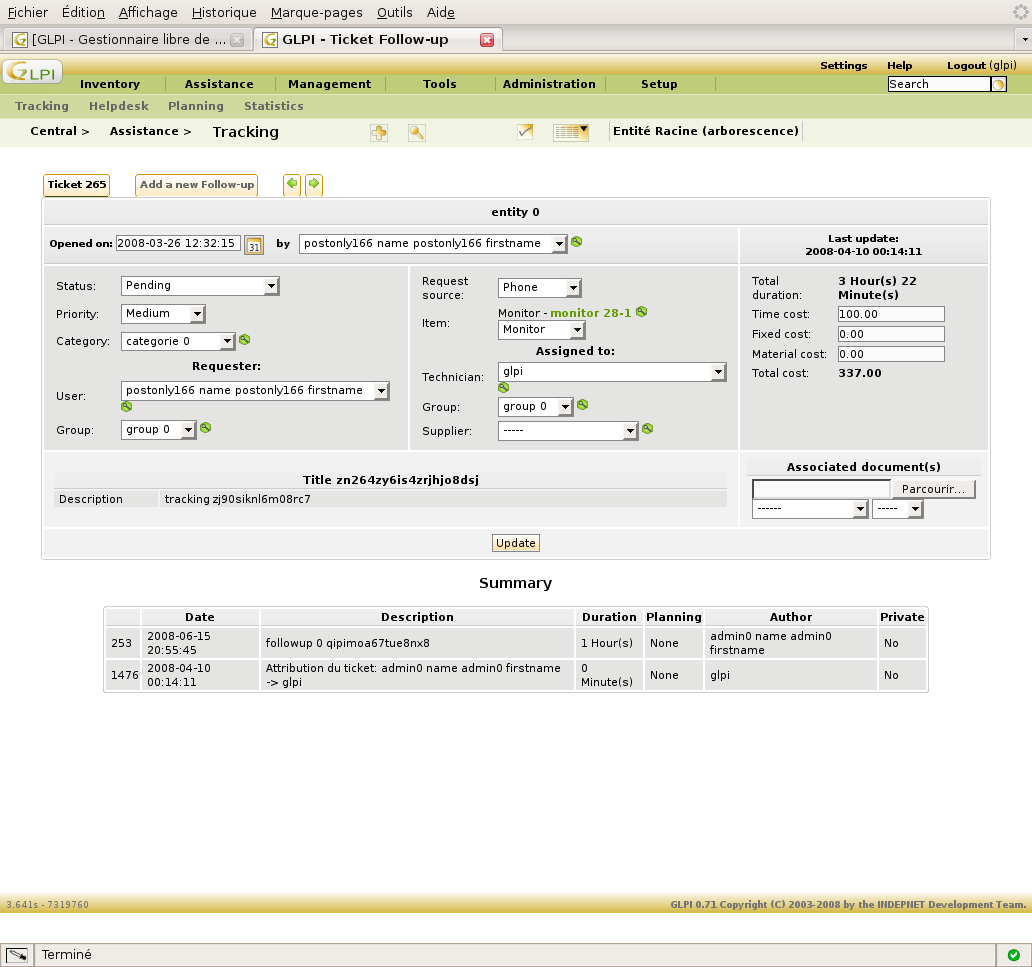
Task: Open the Technician dropdown showing glpi
Action: (612, 372)
